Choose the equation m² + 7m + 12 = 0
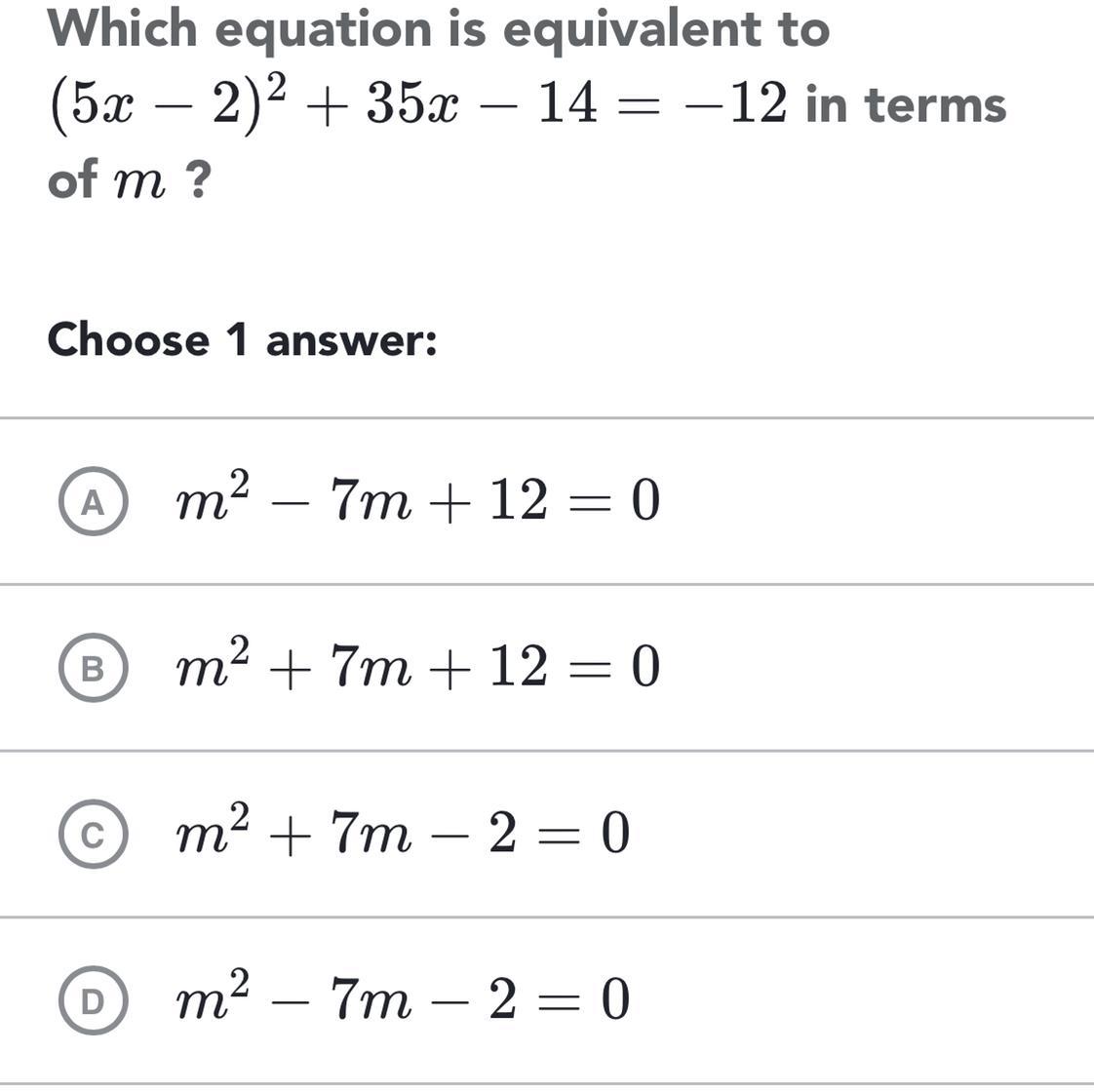The height and width of the screenshot is (1092, 1094). pos(417,664)
